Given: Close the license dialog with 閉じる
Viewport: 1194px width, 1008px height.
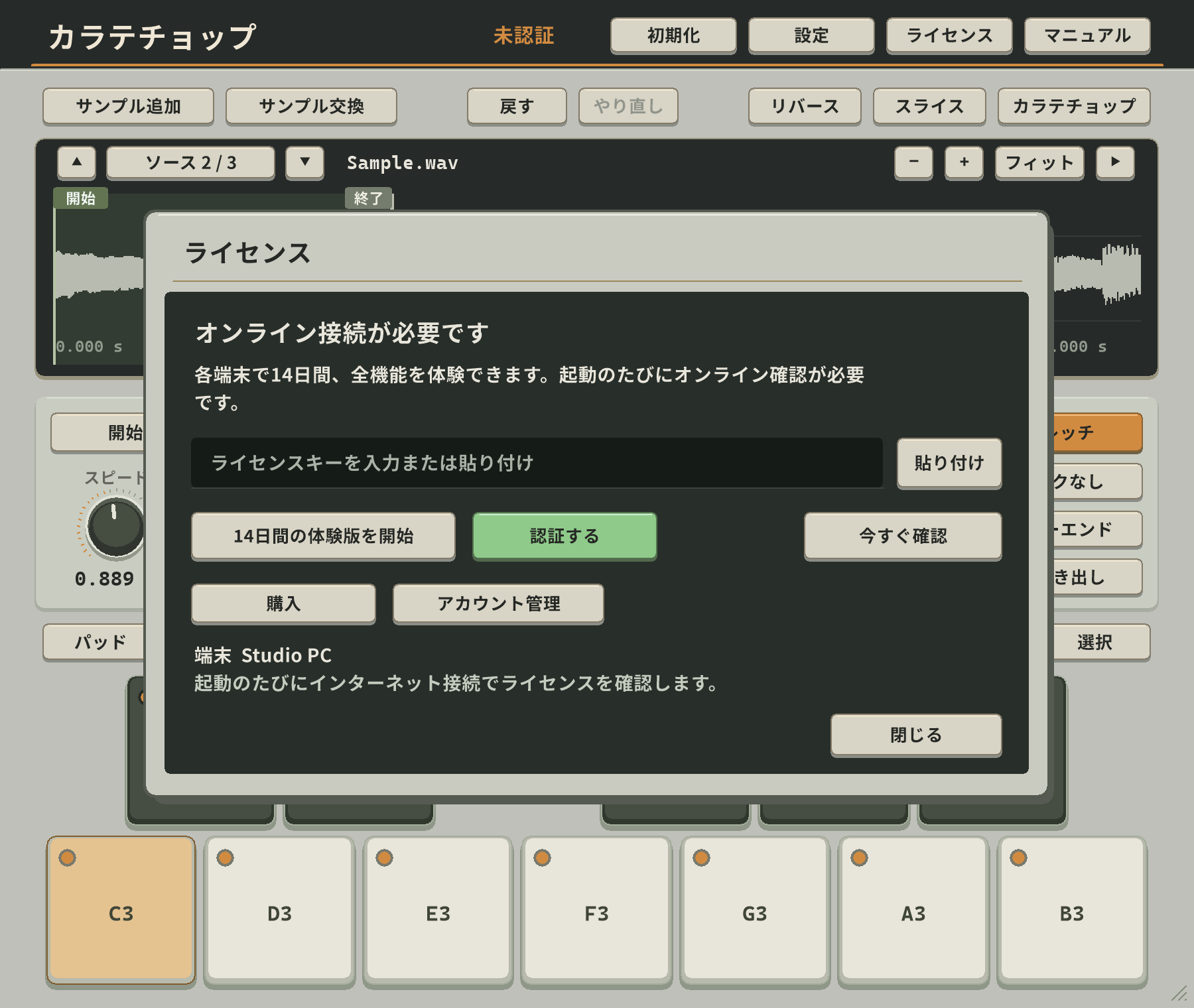Looking at the screenshot, I should [x=916, y=735].
